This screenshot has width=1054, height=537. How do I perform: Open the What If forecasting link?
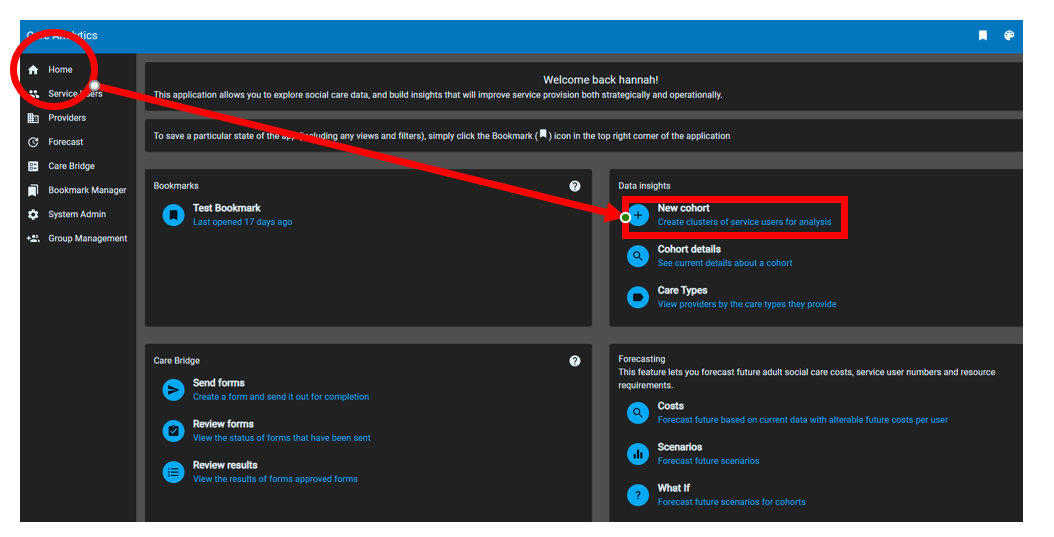(674, 488)
